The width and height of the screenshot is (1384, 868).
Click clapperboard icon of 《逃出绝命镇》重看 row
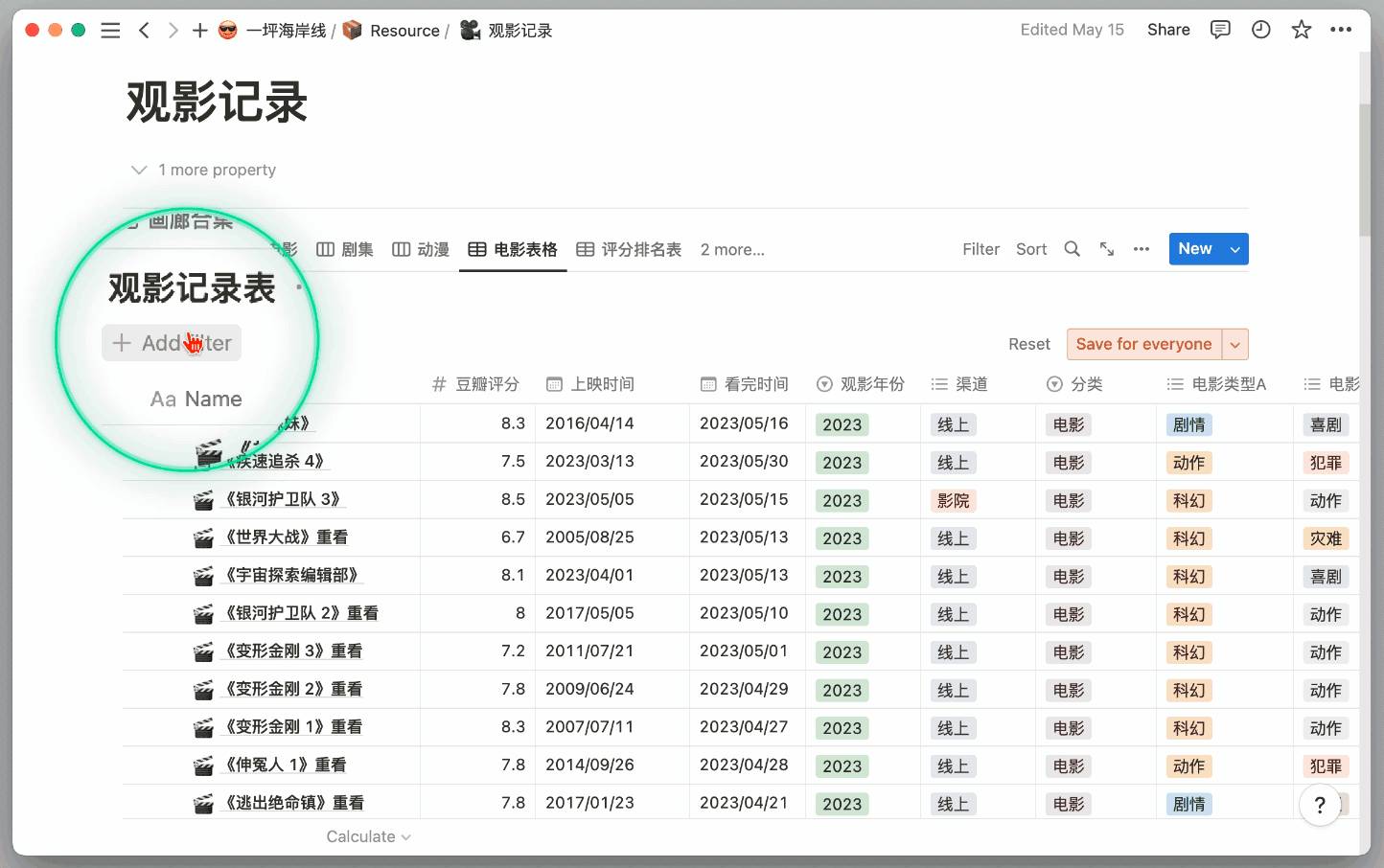coord(203,804)
